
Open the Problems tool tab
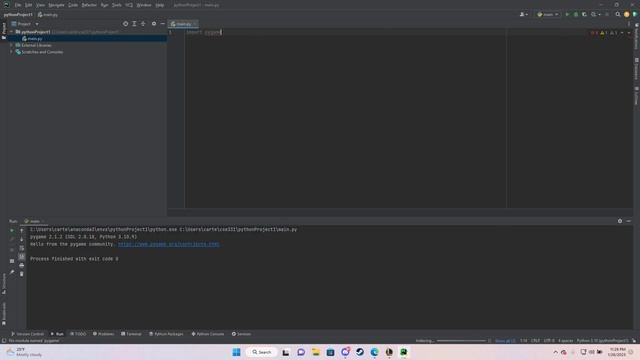click(104, 334)
